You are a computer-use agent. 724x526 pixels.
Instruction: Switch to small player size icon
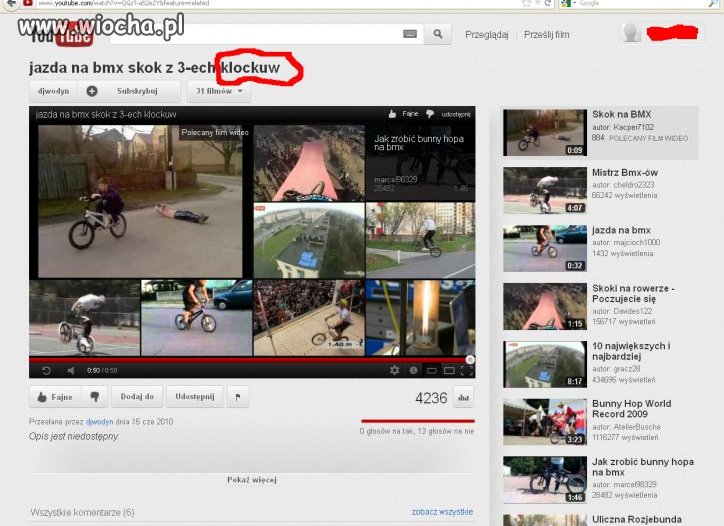pyautogui.click(x=431, y=370)
